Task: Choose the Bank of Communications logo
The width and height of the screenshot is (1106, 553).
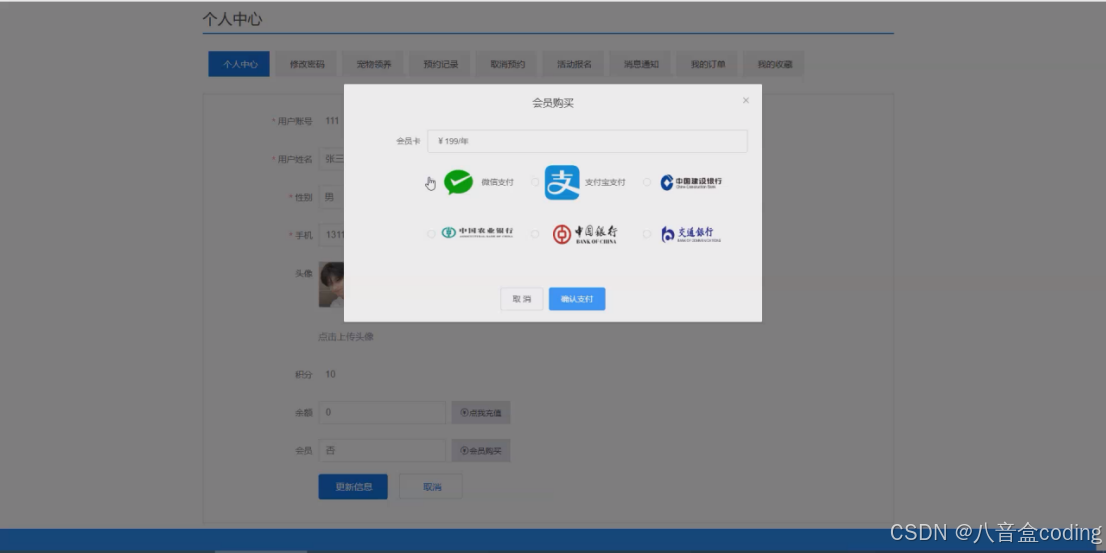Action: 691,234
